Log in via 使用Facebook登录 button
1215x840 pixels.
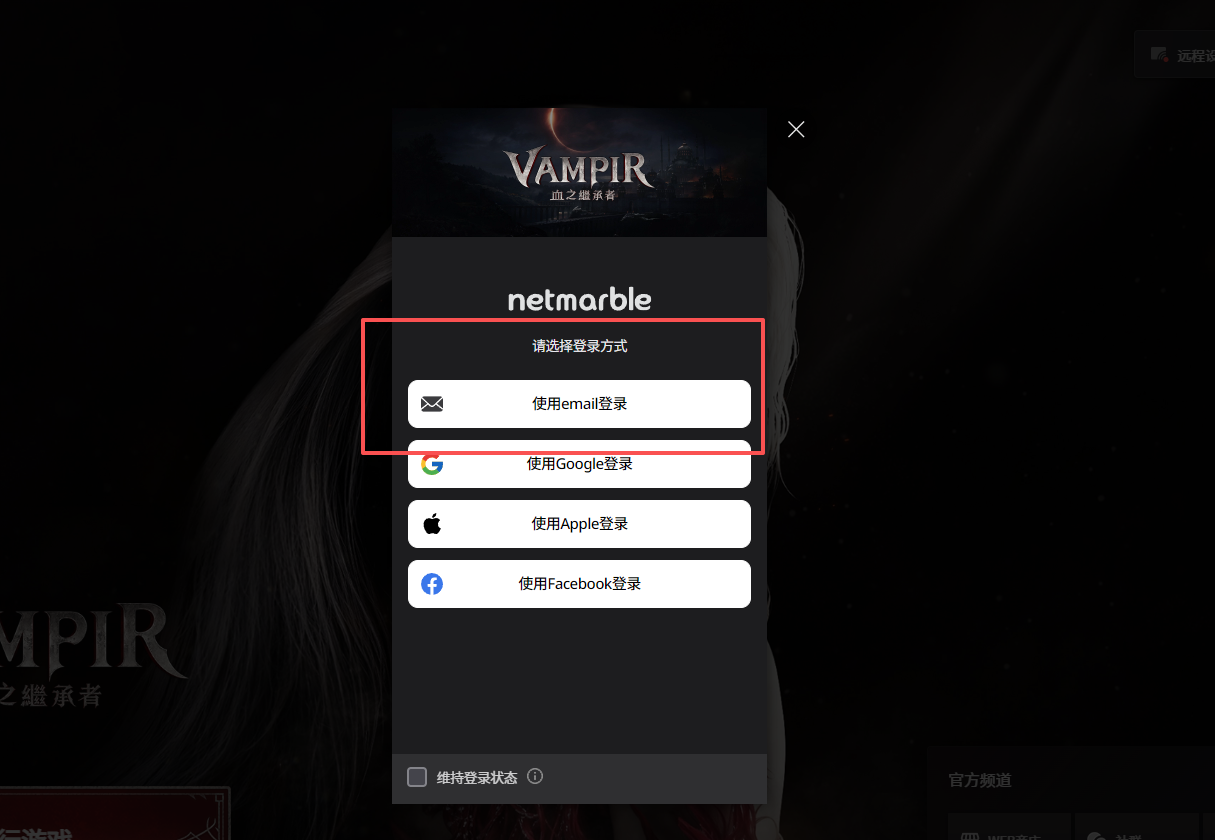579,584
